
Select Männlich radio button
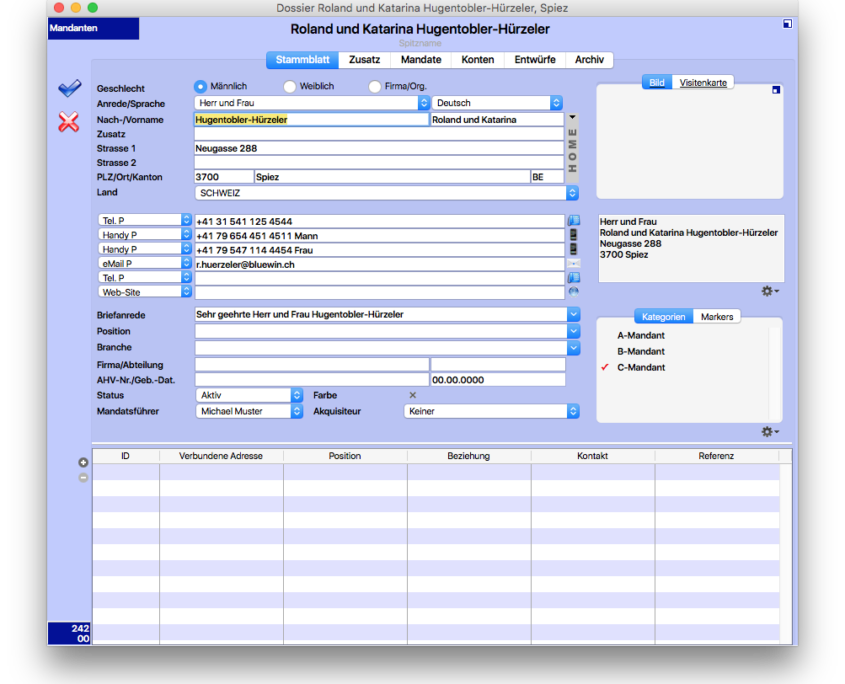click(200, 86)
